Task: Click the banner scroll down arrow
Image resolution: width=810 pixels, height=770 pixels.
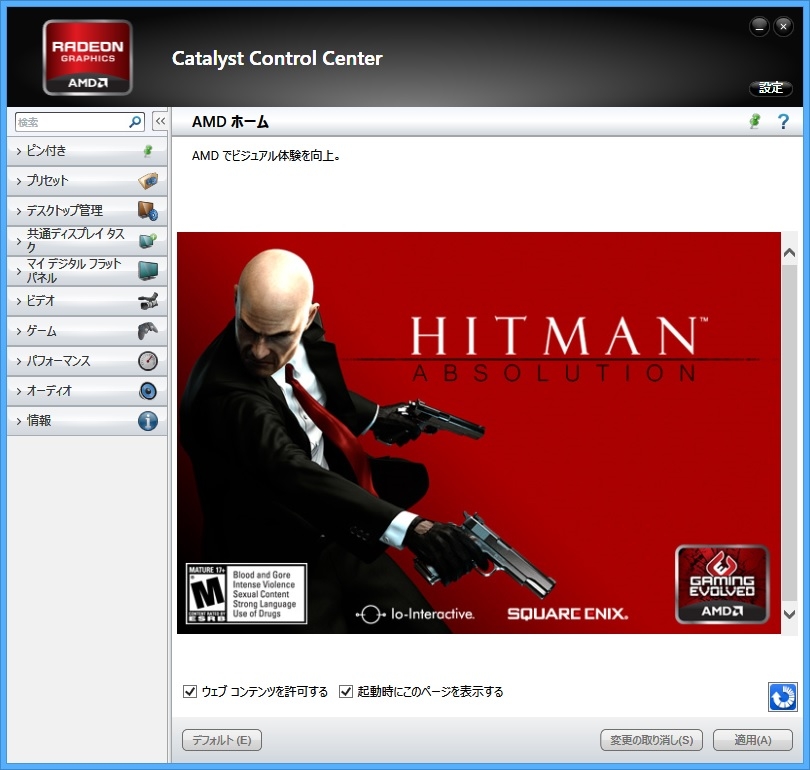Action: pyautogui.click(x=789, y=614)
